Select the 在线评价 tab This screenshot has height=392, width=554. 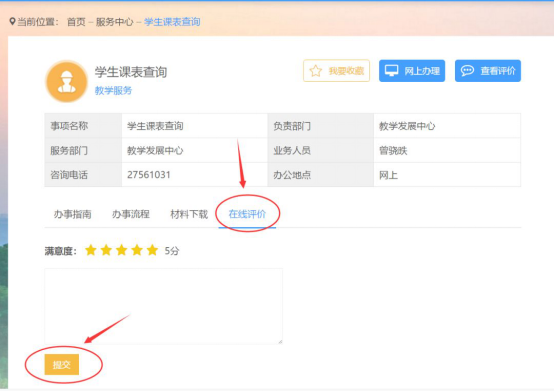coord(247,214)
